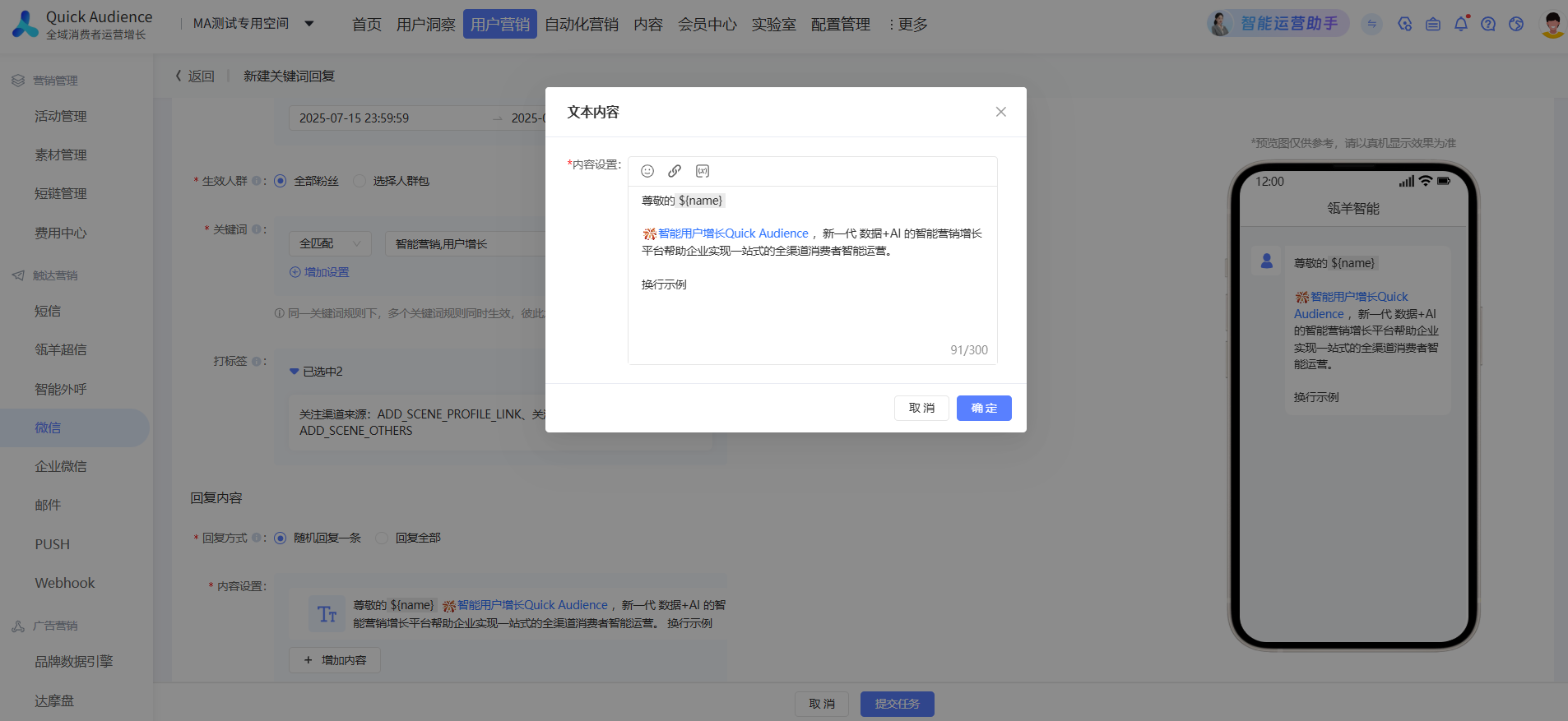Go to the 首页 tab
This screenshot has width=1568, height=721.
pyautogui.click(x=366, y=25)
